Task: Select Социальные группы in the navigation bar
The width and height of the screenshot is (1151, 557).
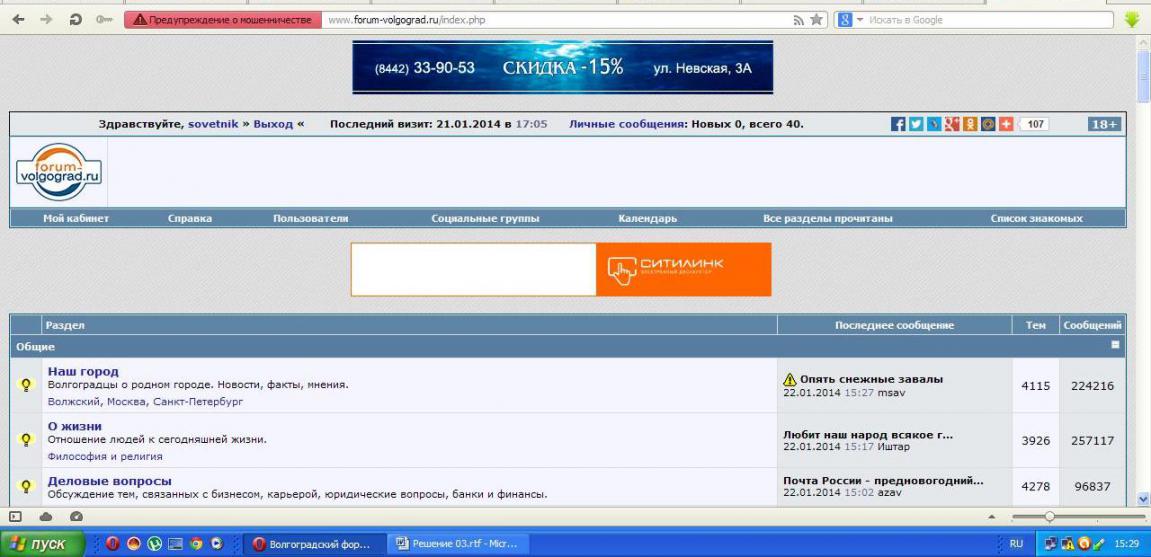Action: click(x=485, y=218)
